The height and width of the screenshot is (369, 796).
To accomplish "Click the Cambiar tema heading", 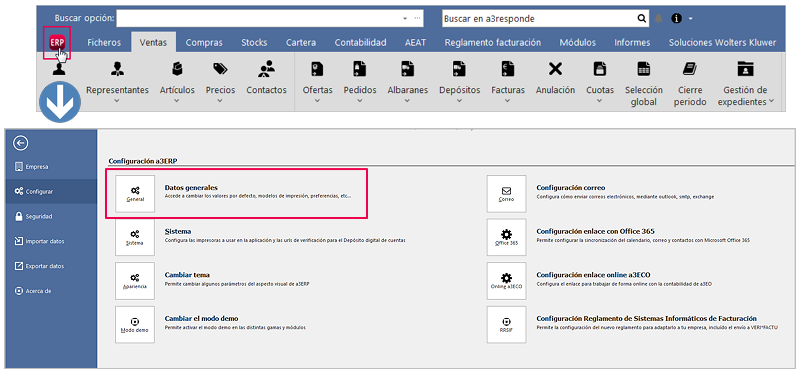I will tap(187, 275).
